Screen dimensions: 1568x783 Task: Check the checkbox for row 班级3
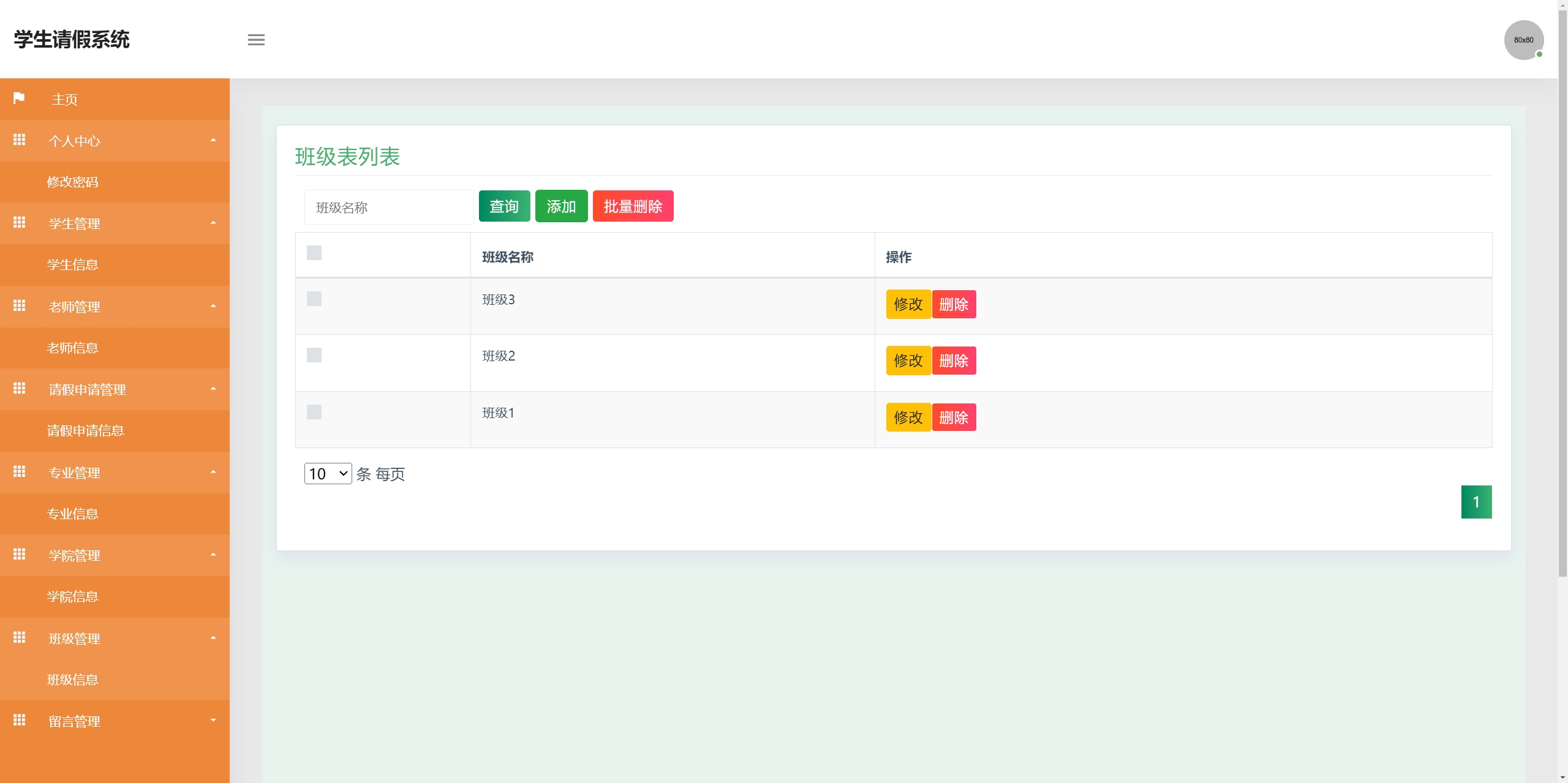point(314,299)
